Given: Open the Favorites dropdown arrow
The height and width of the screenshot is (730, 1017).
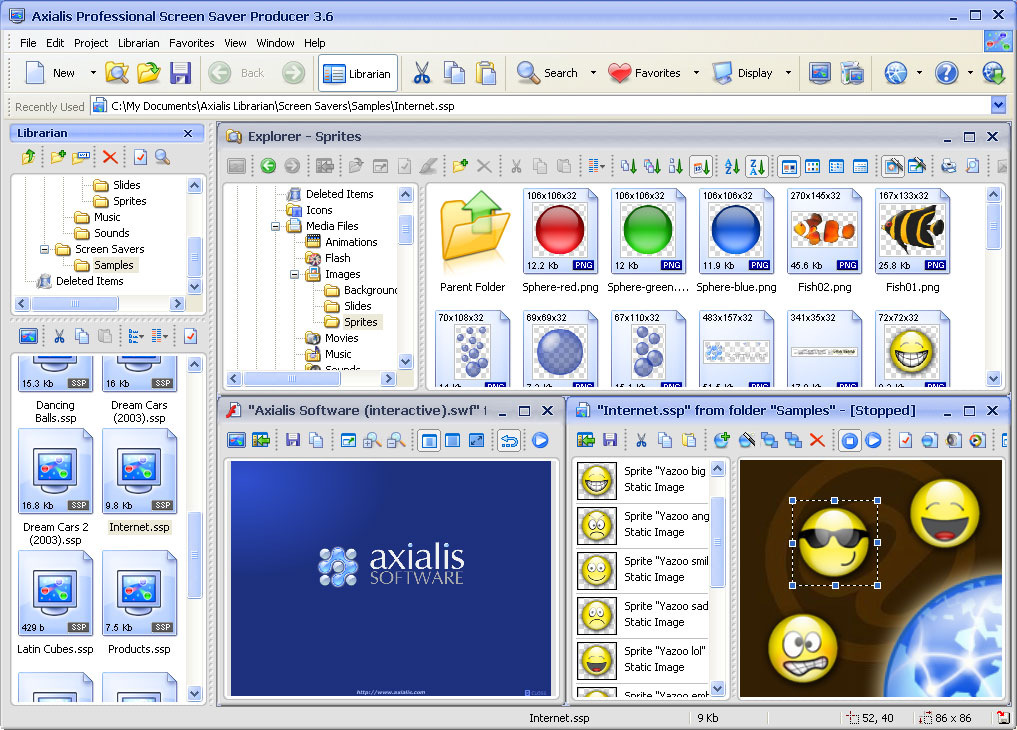Looking at the screenshot, I should (696, 73).
